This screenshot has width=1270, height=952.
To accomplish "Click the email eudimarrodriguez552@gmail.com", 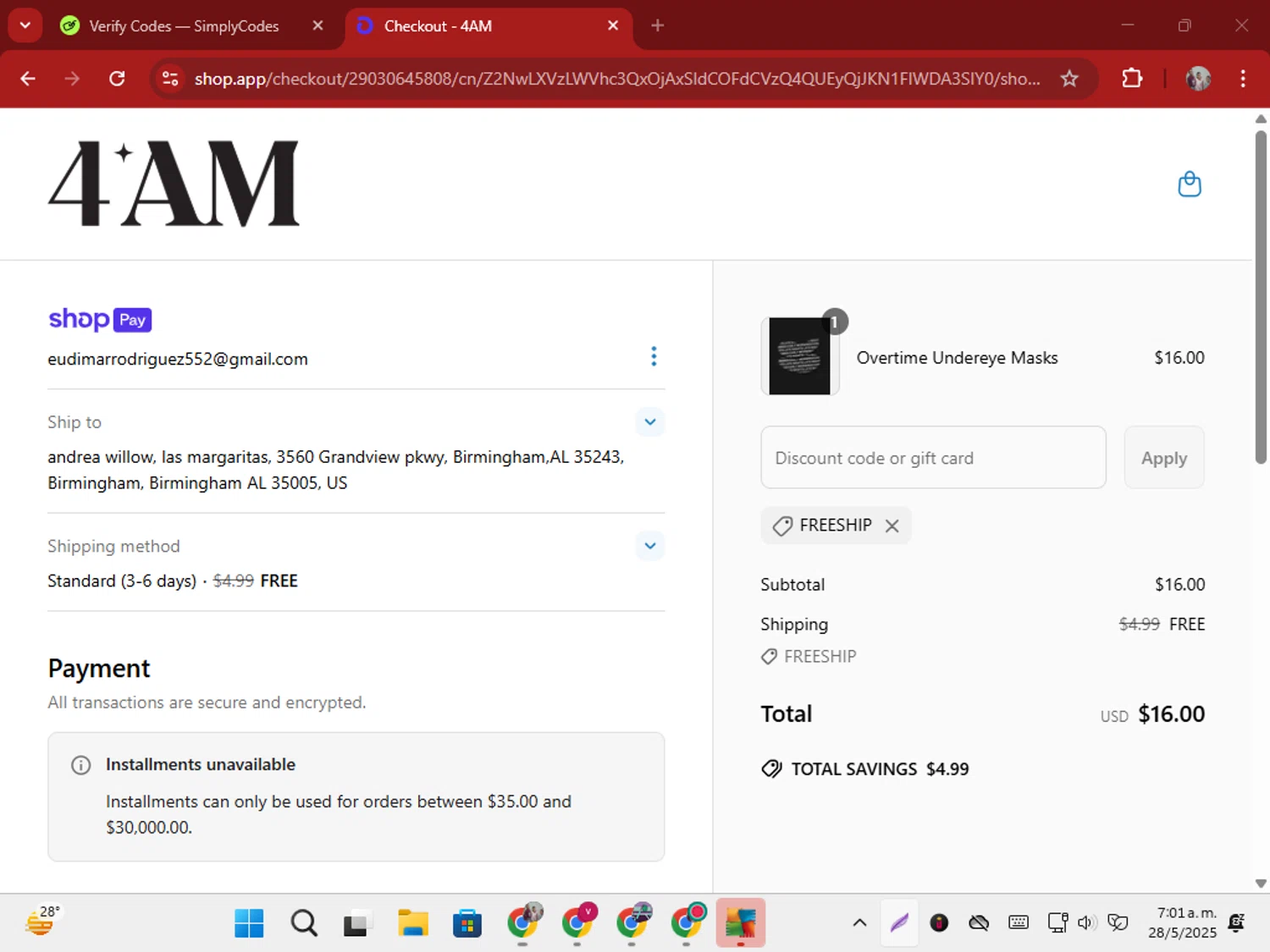I will 178,359.
